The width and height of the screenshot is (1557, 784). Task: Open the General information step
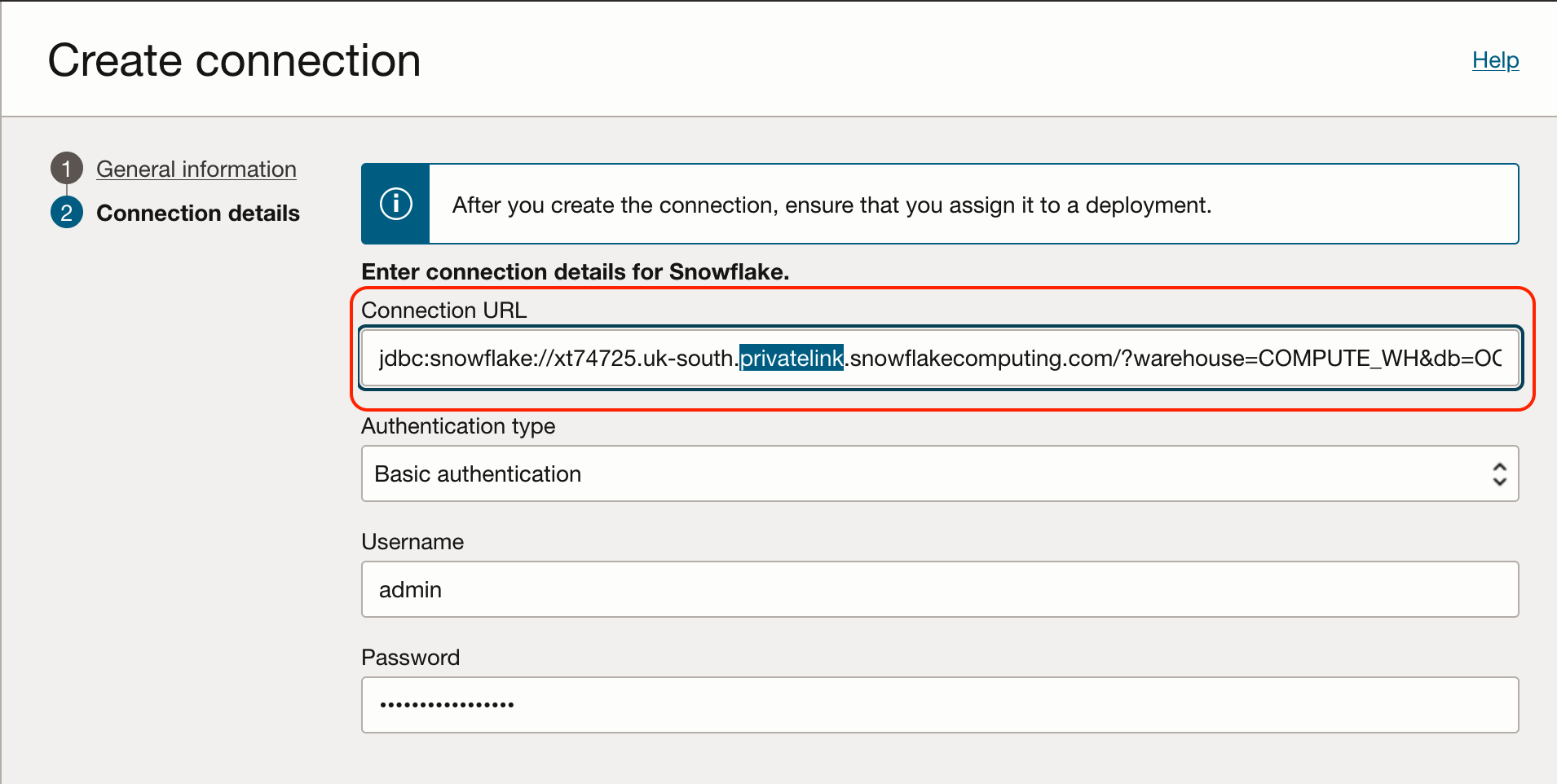click(x=196, y=169)
